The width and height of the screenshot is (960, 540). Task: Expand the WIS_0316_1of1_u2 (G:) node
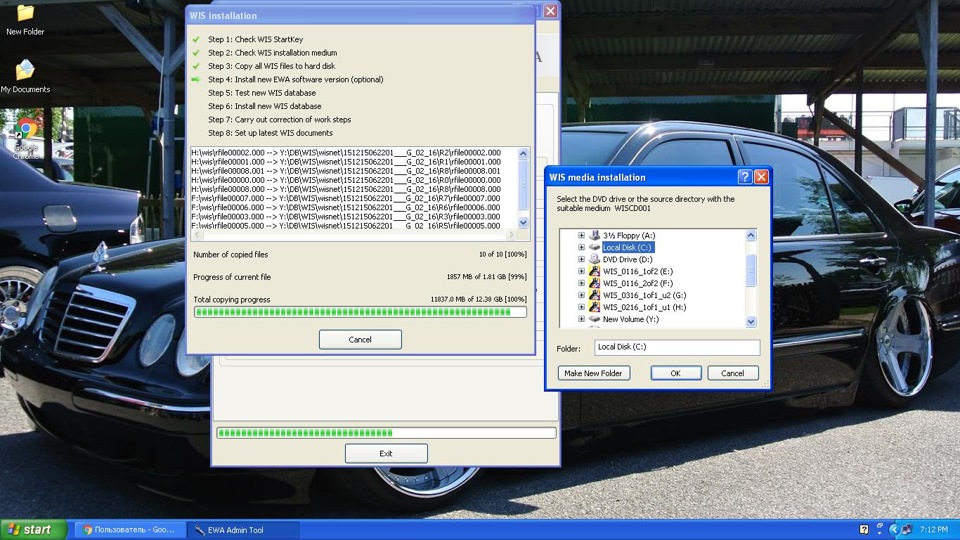(581, 295)
